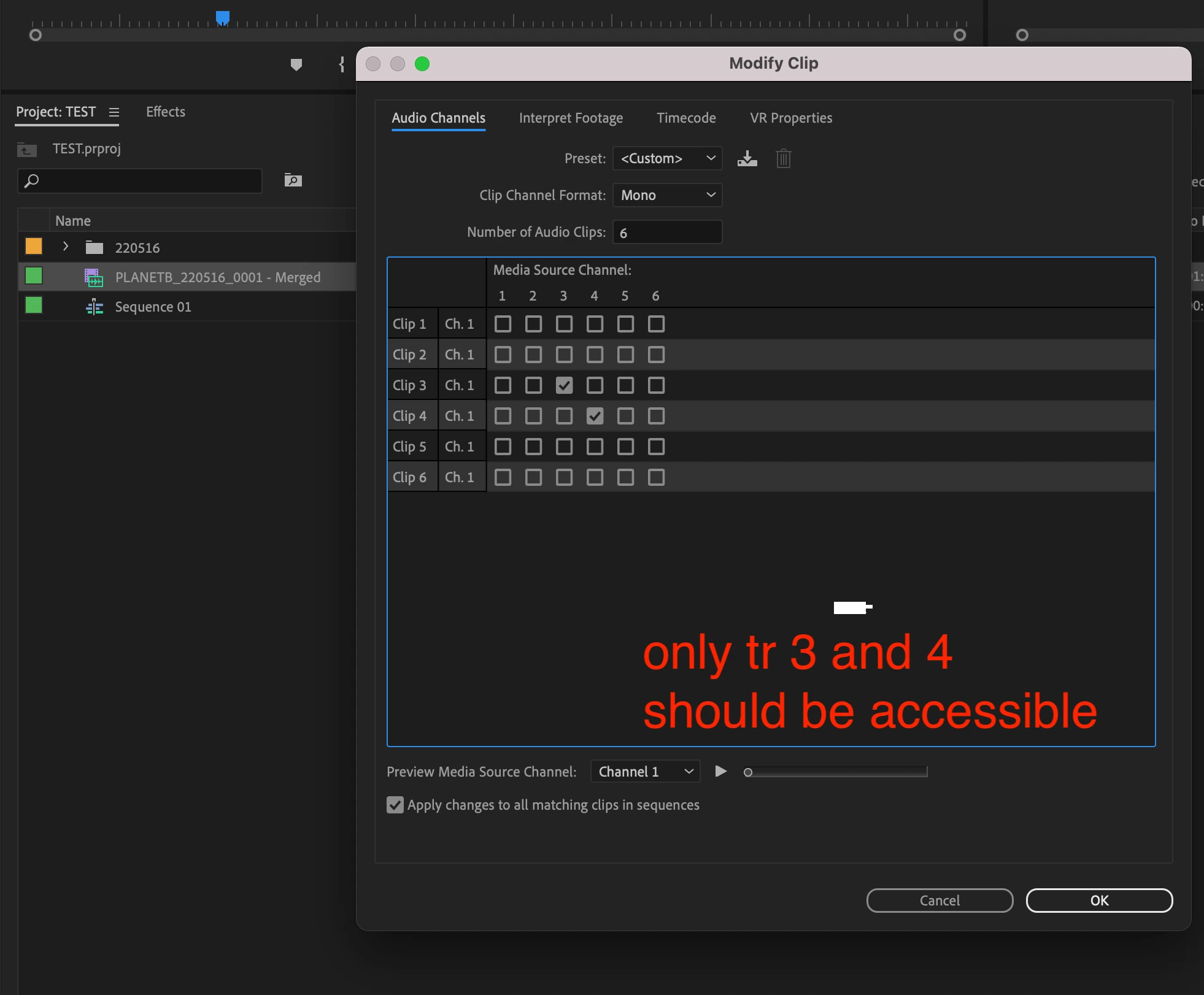
Task: Switch to the Interpret Footage tab
Action: coord(571,118)
